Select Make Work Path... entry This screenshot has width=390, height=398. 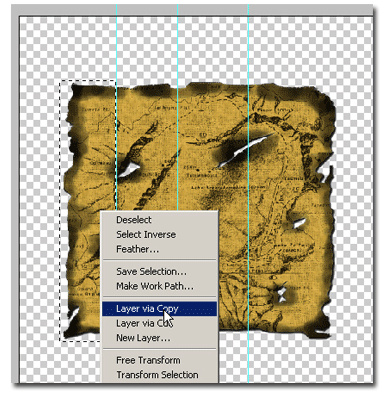coord(159,286)
